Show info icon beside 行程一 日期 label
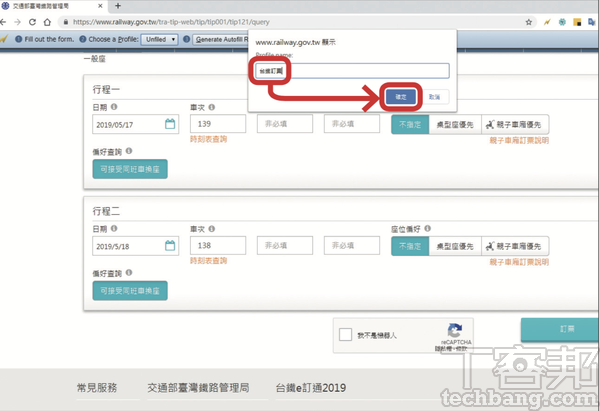Viewport: 600px width, 411px height. click(x=114, y=107)
